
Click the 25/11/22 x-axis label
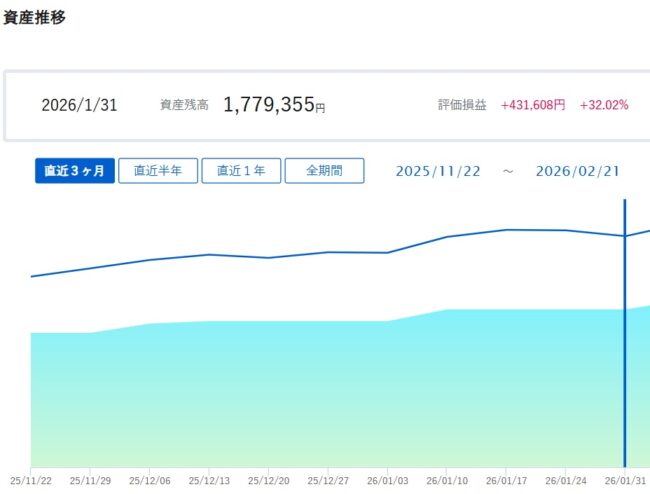pyautogui.click(x=30, y=479)
